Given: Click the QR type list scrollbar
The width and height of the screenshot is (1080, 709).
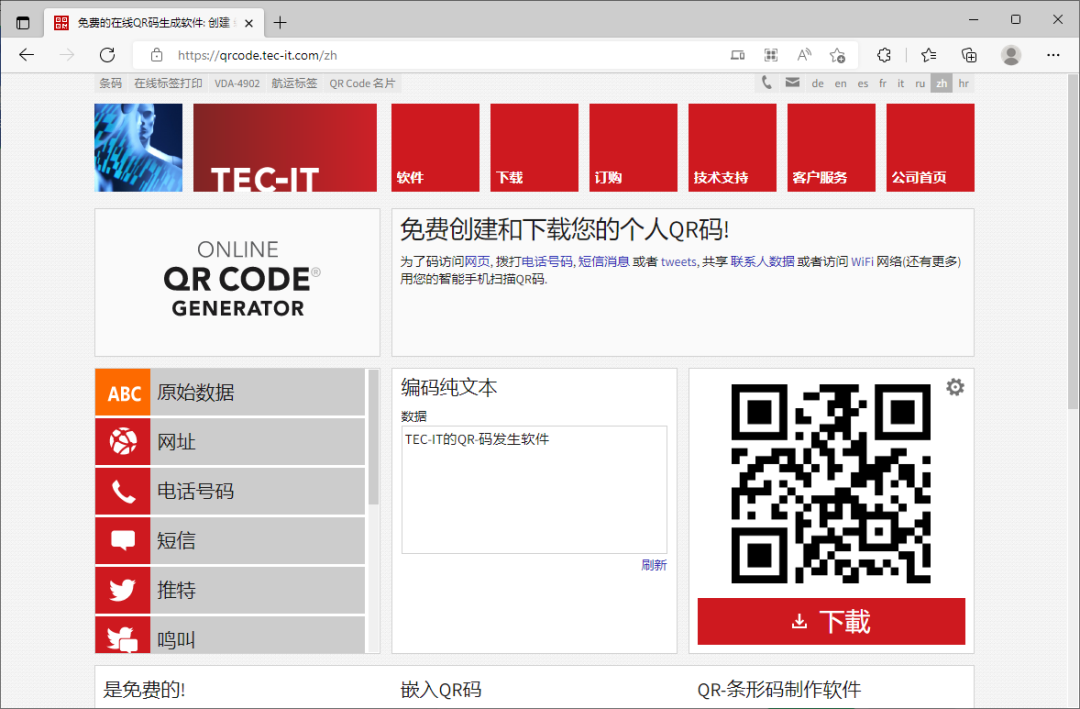Looking at the screenshot, I should [x=373, y=438].
